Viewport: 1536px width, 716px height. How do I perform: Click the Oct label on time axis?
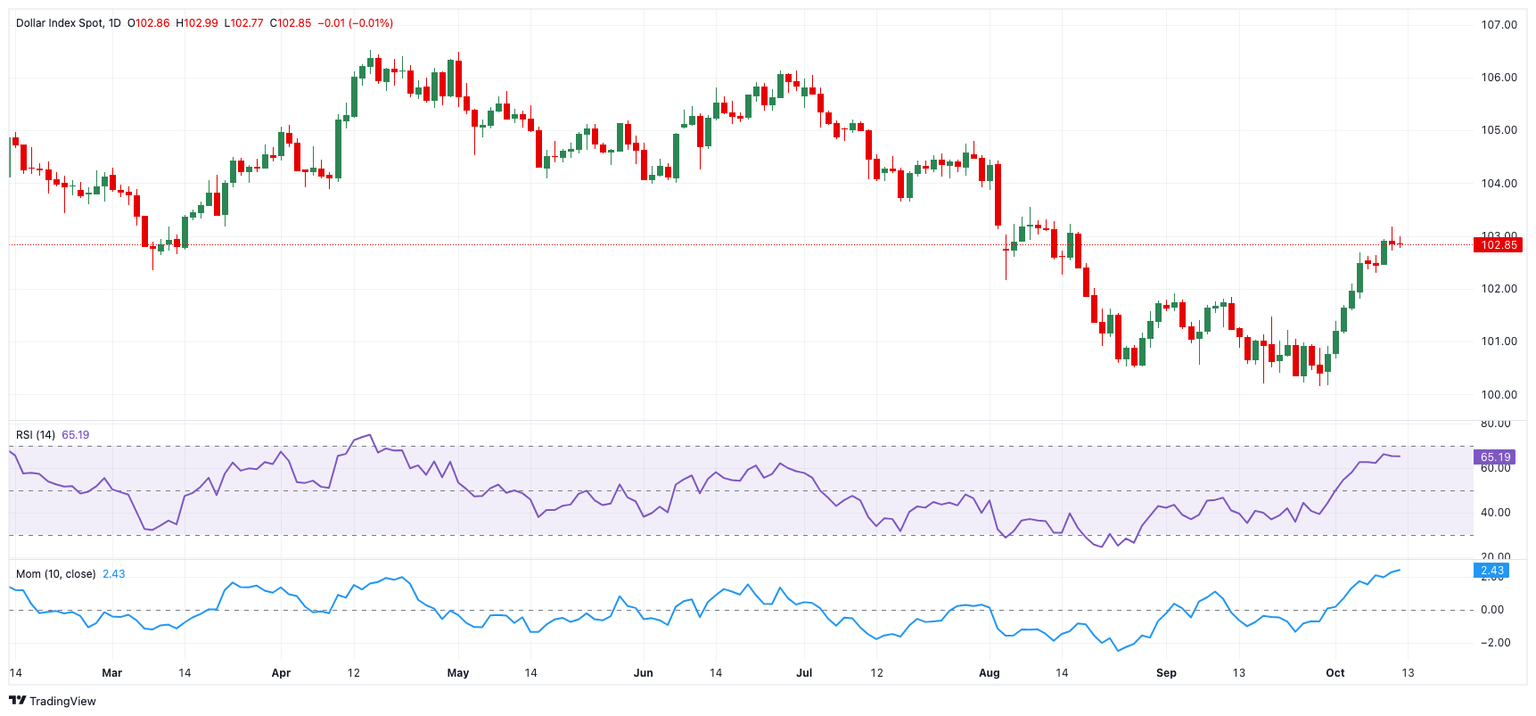[x=1334, y=673]
